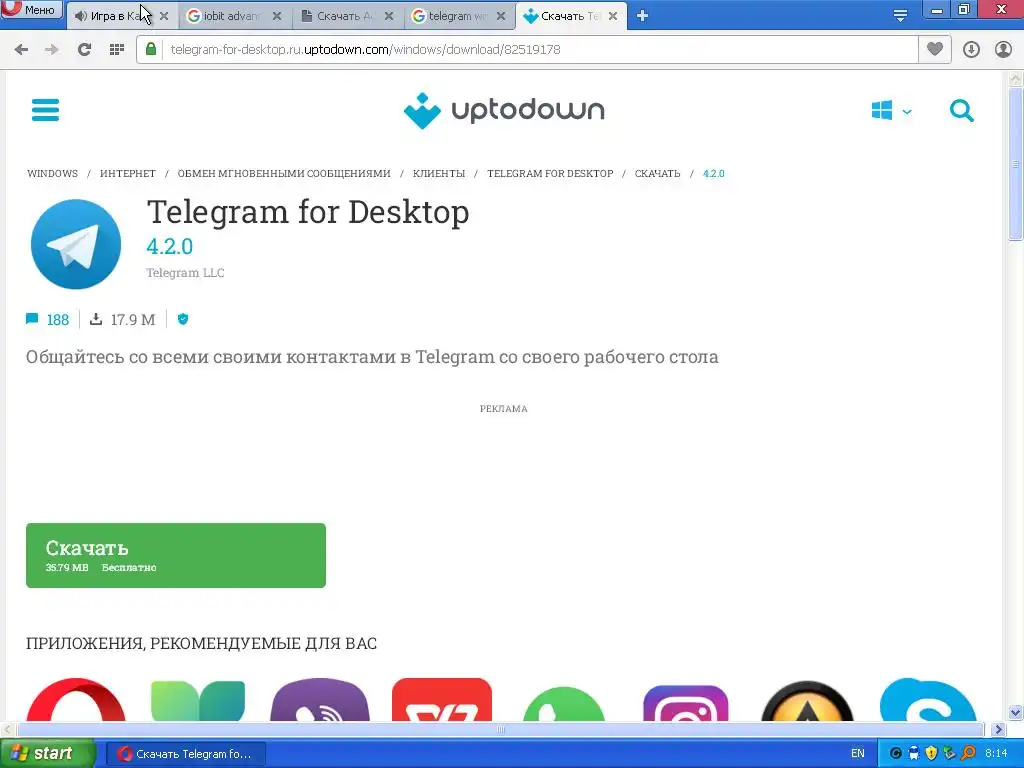Click the safely remove hardware tray icon
The height and width of the screenshot is (768, 1024).
tap(950, 754)
